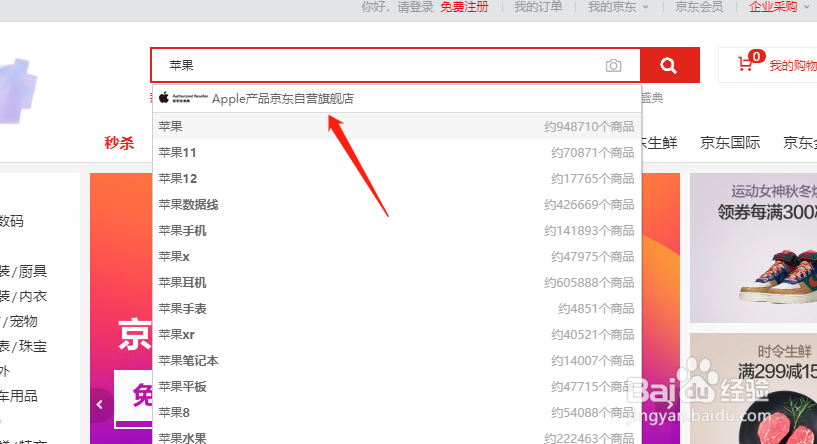Viewport: 817px width, 444px height.
Task: Click the 约426669个商品 count text
Action: [589, 205]
